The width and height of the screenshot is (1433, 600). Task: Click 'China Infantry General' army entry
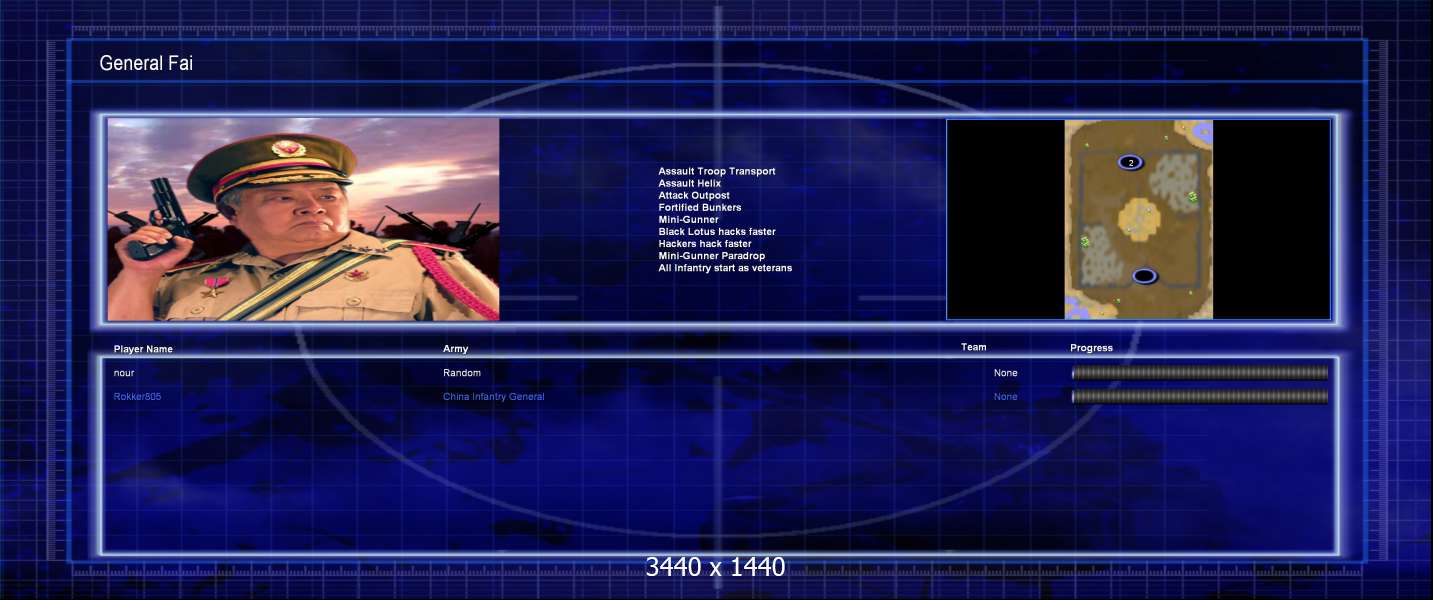click(493, 397)
